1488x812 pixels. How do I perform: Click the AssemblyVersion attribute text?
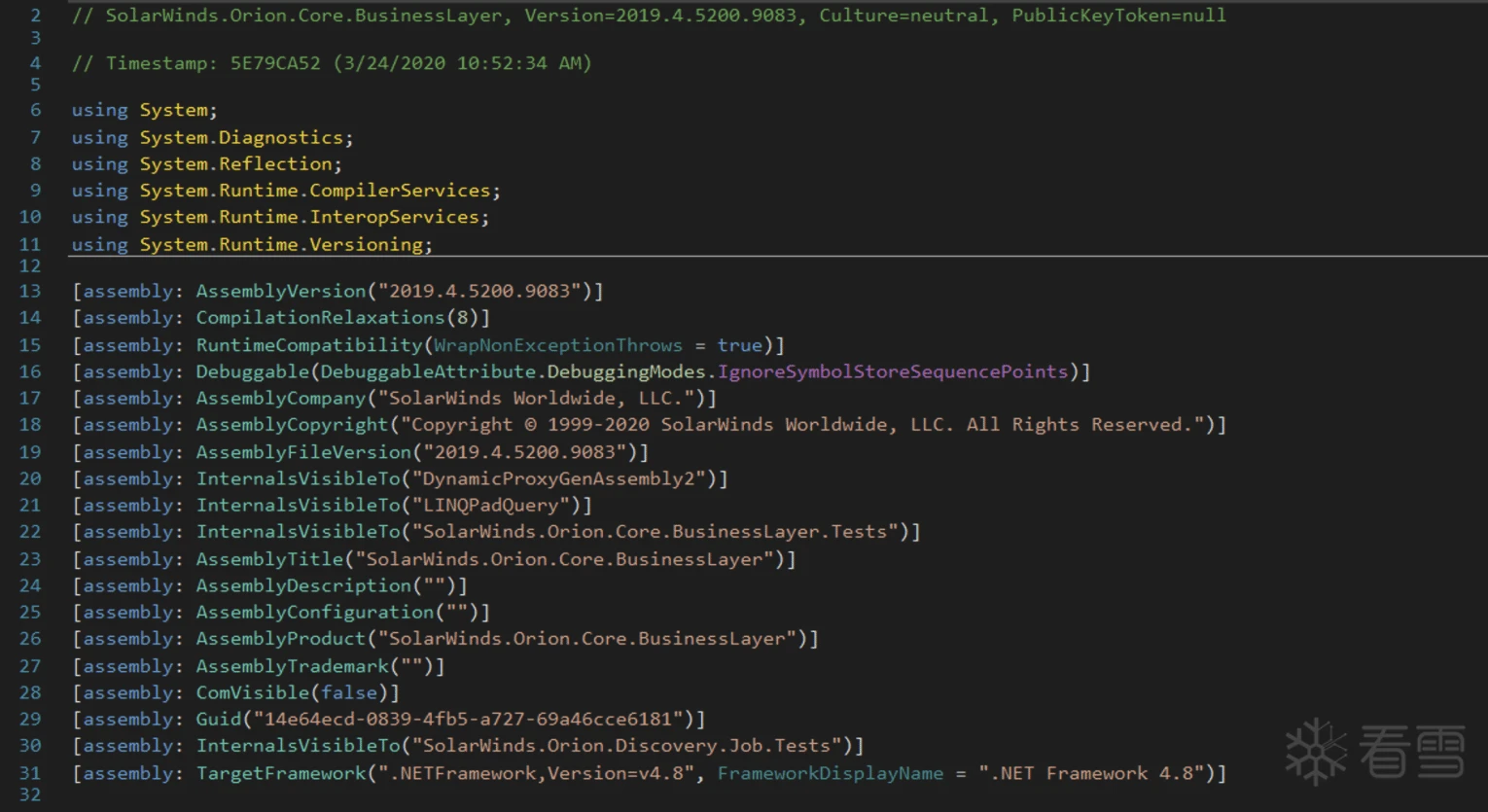pyautogui.click(x=281, y=291)
